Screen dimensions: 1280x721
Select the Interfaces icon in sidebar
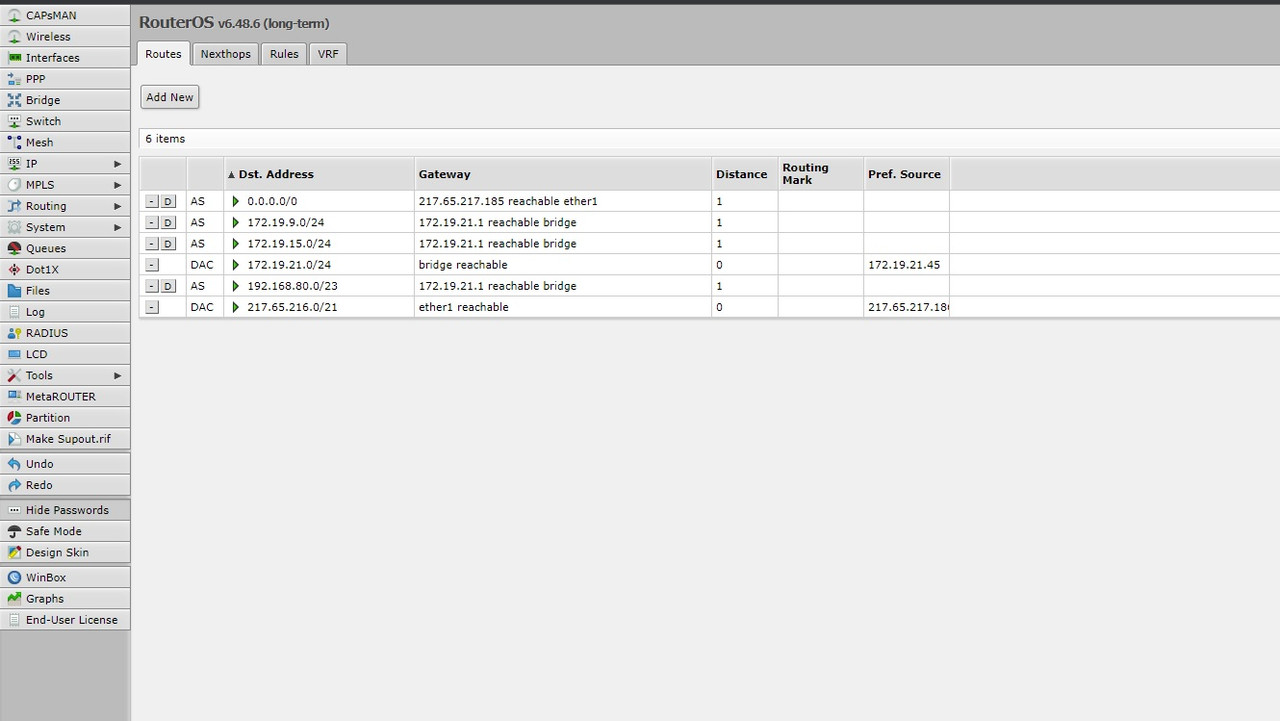point(14,58)
